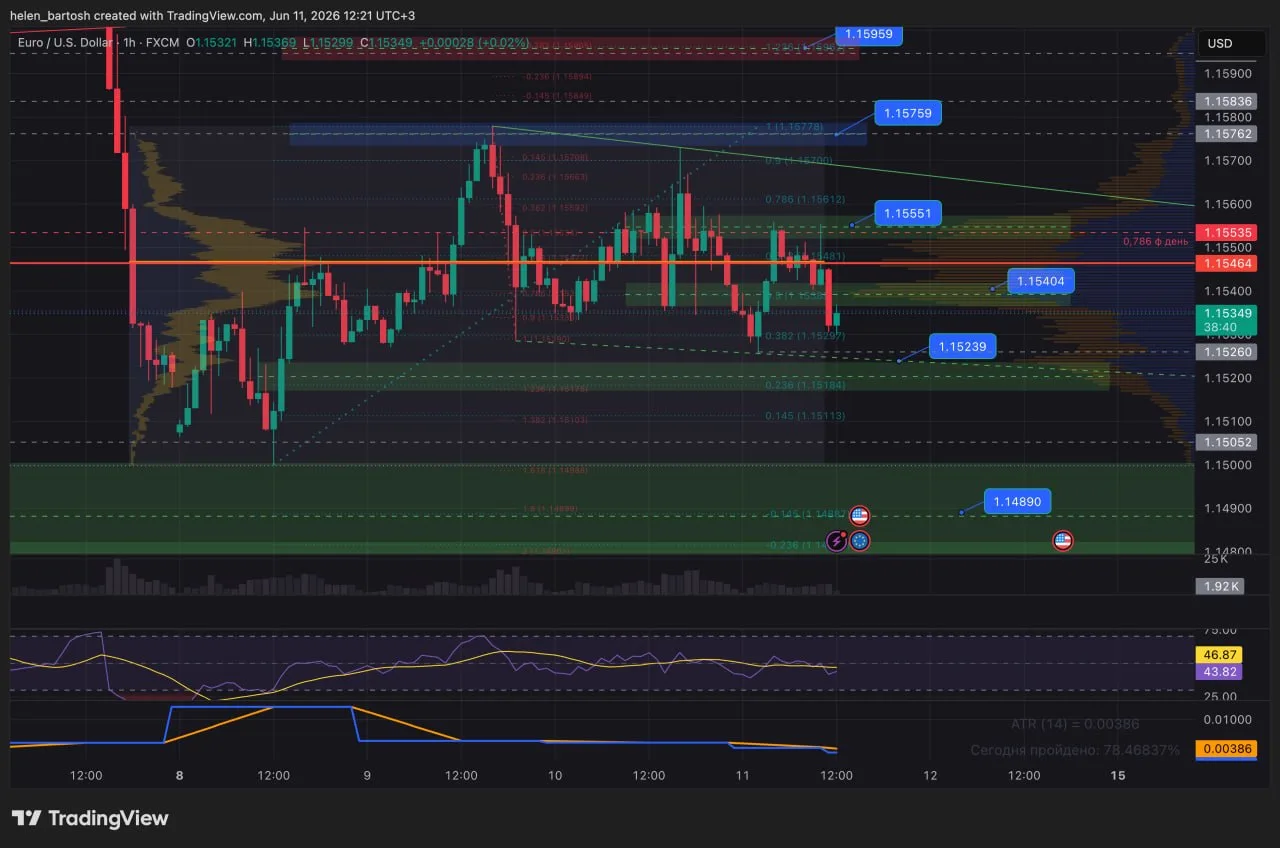Click the orange 0.00386 ATR value label
1280x848 pixels.
tap(1226, 749)
